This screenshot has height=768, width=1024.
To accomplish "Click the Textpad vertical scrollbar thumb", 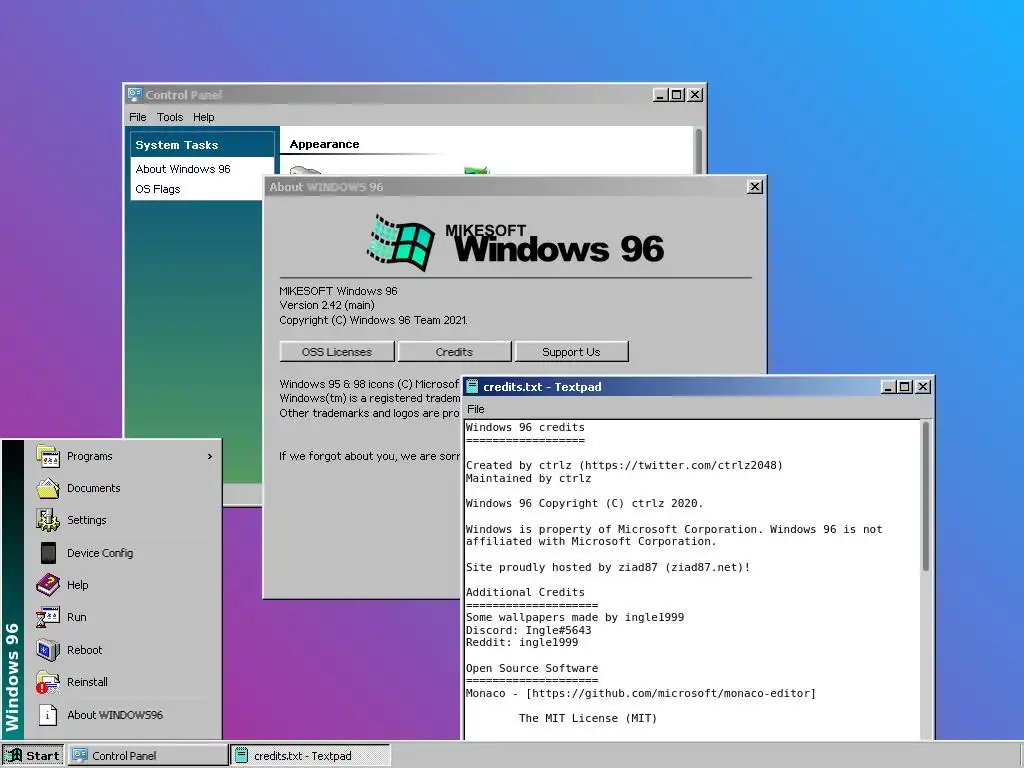I will [x=925, y=496].
